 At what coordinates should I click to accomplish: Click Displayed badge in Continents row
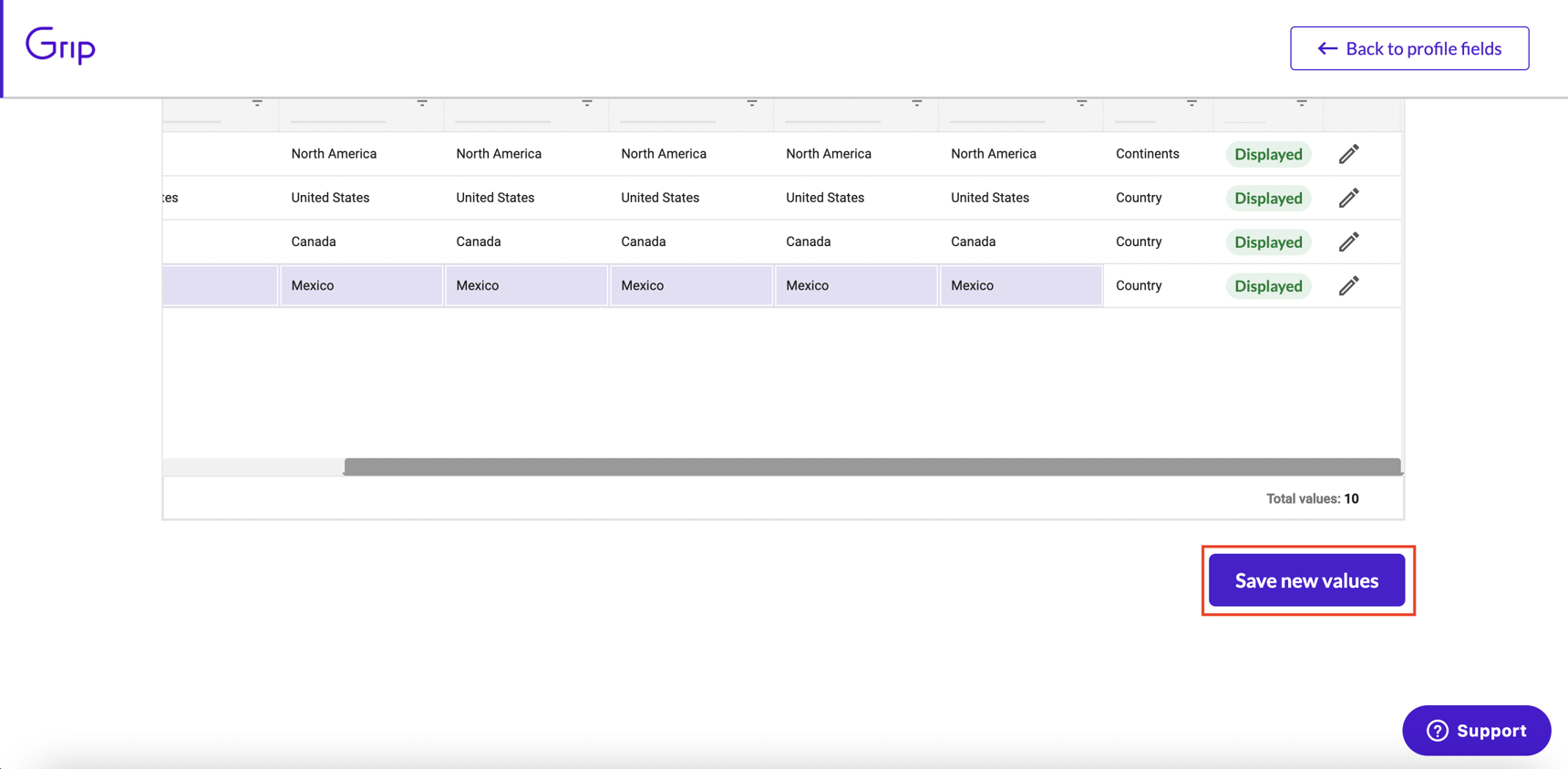click(1268, 154)
